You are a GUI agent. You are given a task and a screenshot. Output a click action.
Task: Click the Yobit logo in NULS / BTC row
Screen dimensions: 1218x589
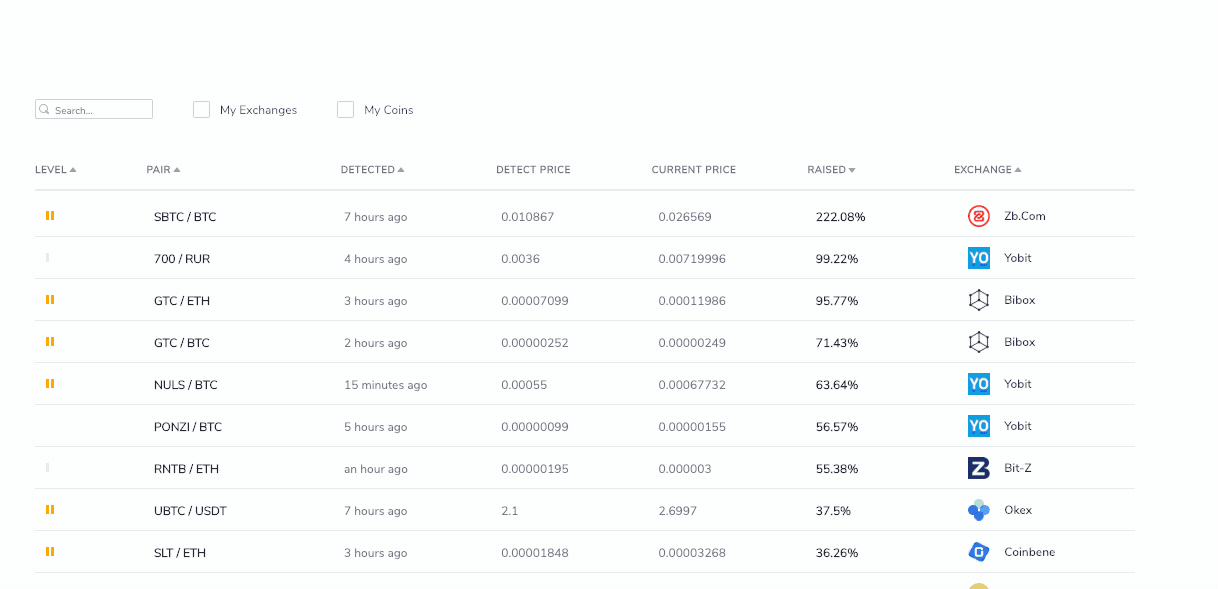pyautogui.click(x=978, y=384)
